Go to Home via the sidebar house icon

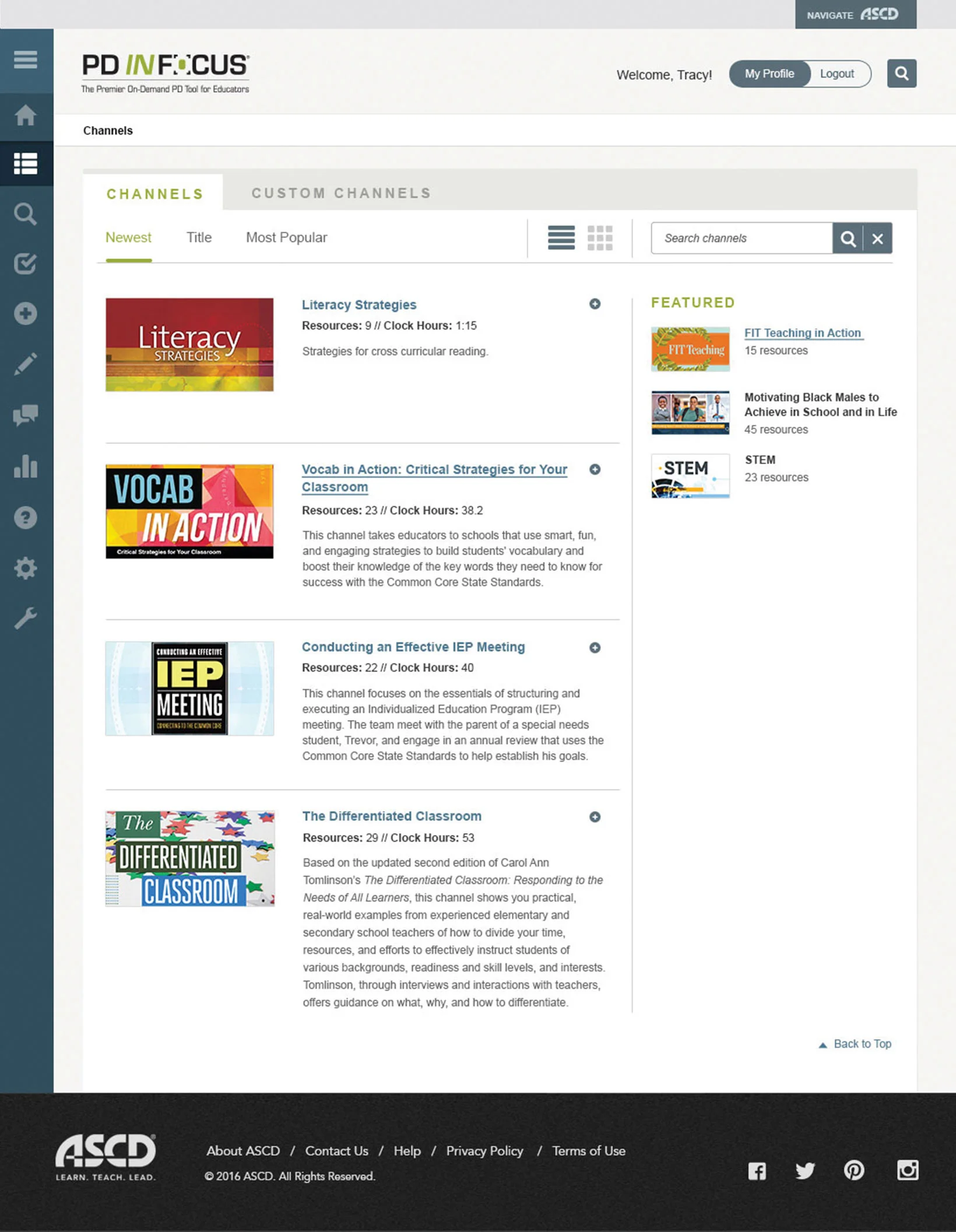26,115
